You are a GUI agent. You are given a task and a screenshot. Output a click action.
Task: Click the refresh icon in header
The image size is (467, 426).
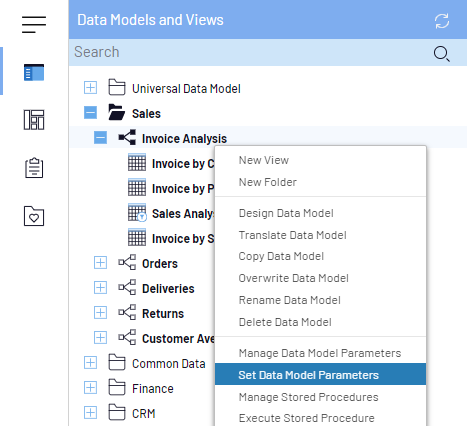(442, 21)
